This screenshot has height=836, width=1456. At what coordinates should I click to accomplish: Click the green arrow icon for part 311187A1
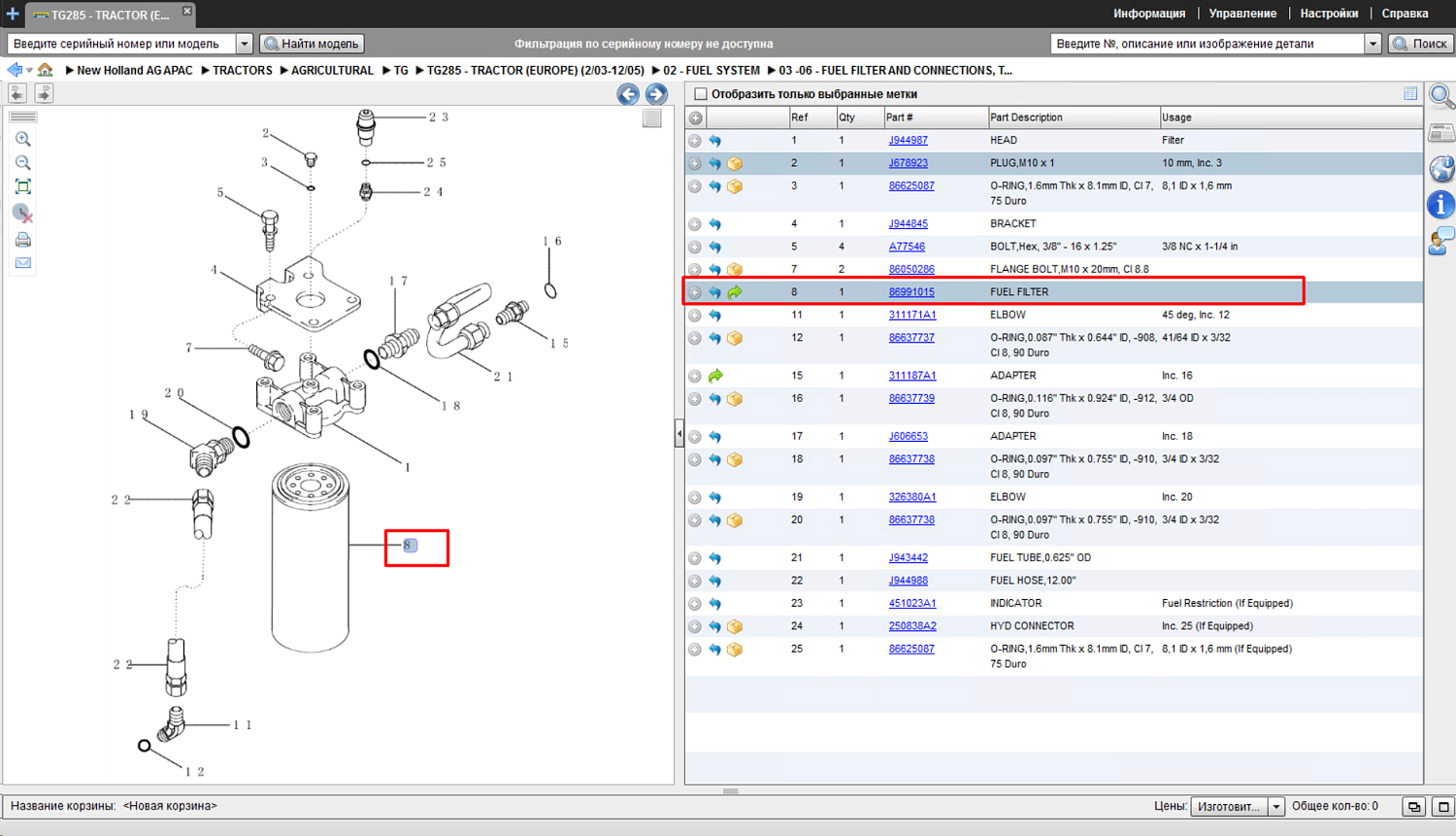click(715, 376)
